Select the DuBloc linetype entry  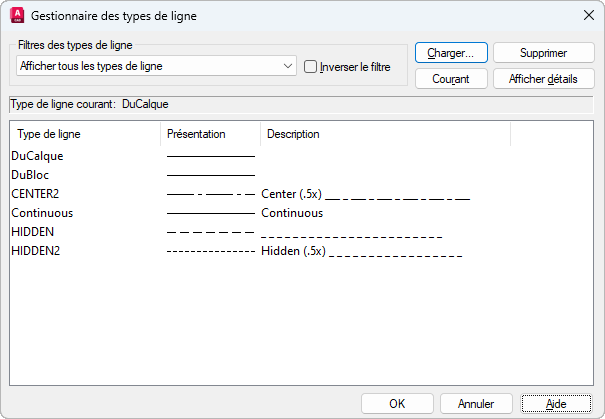(30, 175)
